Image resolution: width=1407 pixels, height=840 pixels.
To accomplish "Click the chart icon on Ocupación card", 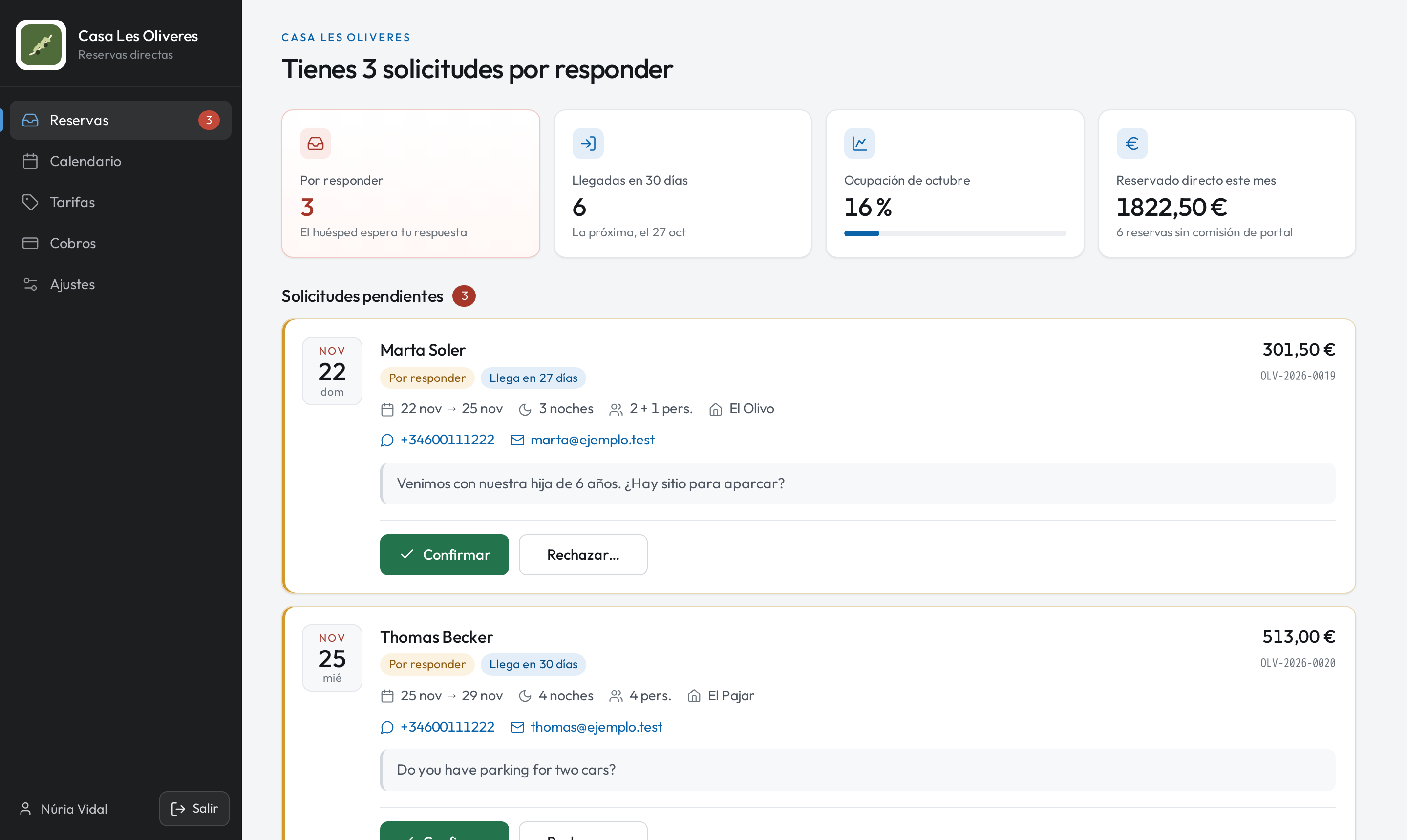I will coord(859,144).
